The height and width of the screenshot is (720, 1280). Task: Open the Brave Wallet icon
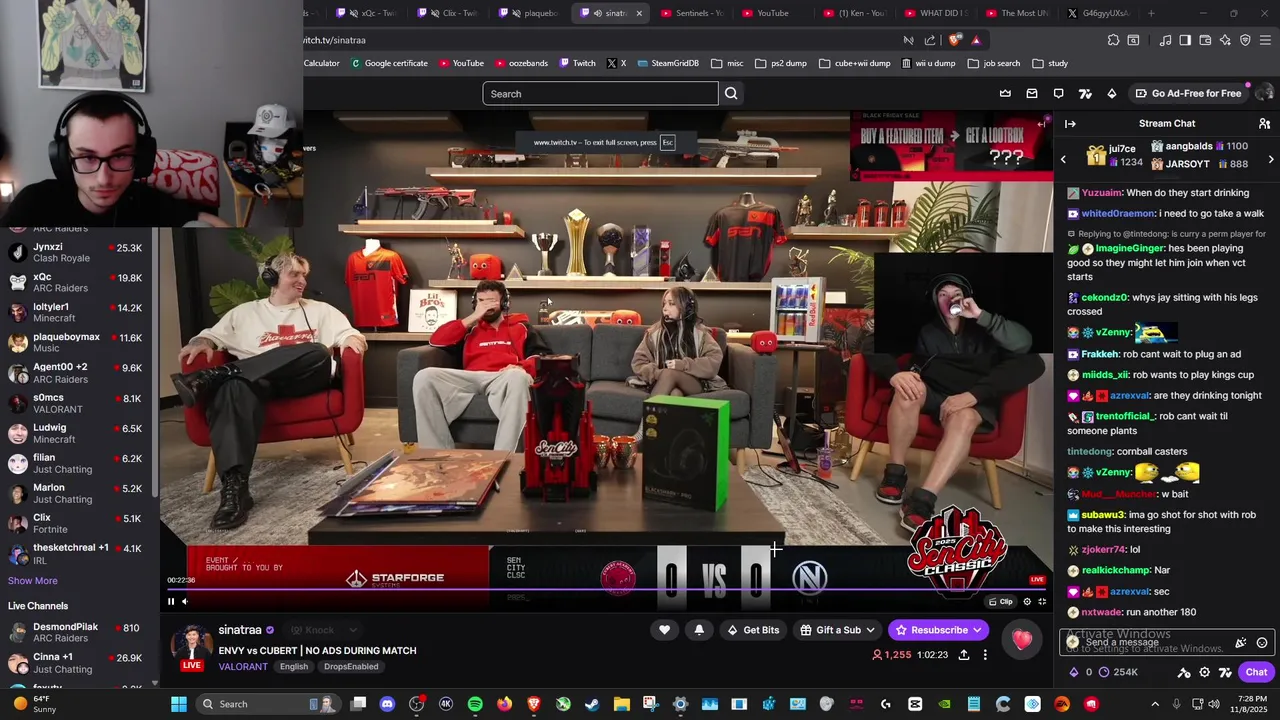pos(1205,40)
